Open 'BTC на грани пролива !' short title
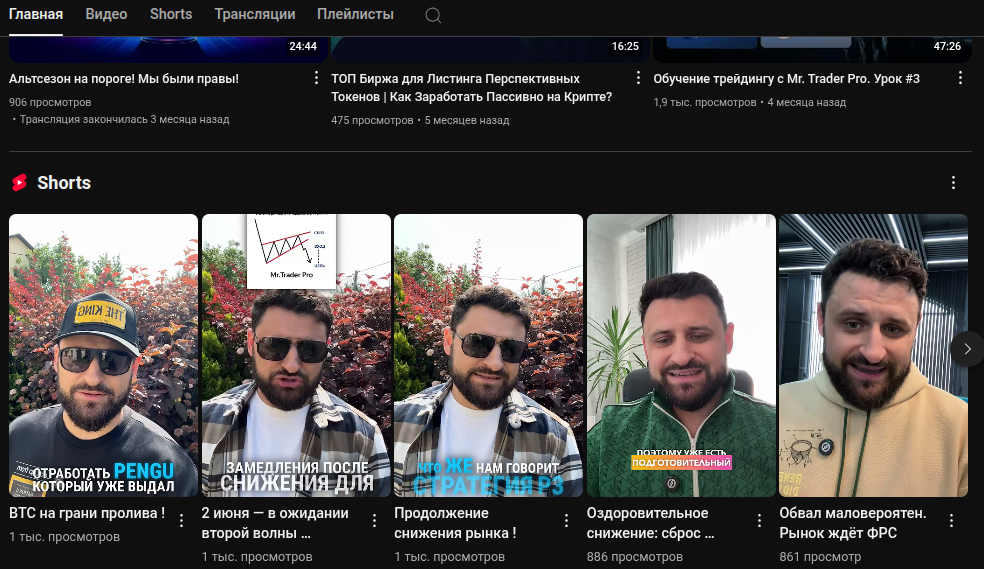This screenshot has height=569, width=984. point(87,513)
